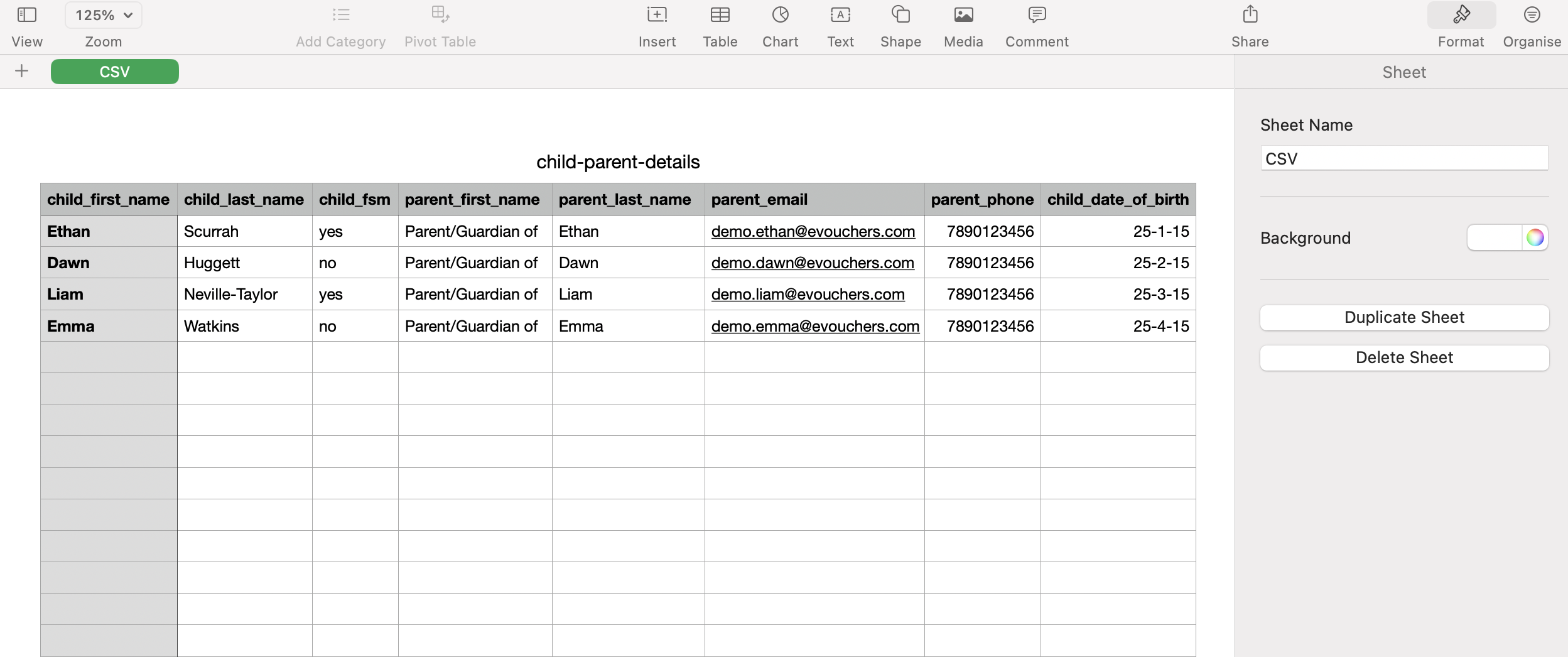The height and width of the screenshot is (657, 1568).
Task: Switch to the CSV sheet tab
Action: click(114, 71)
